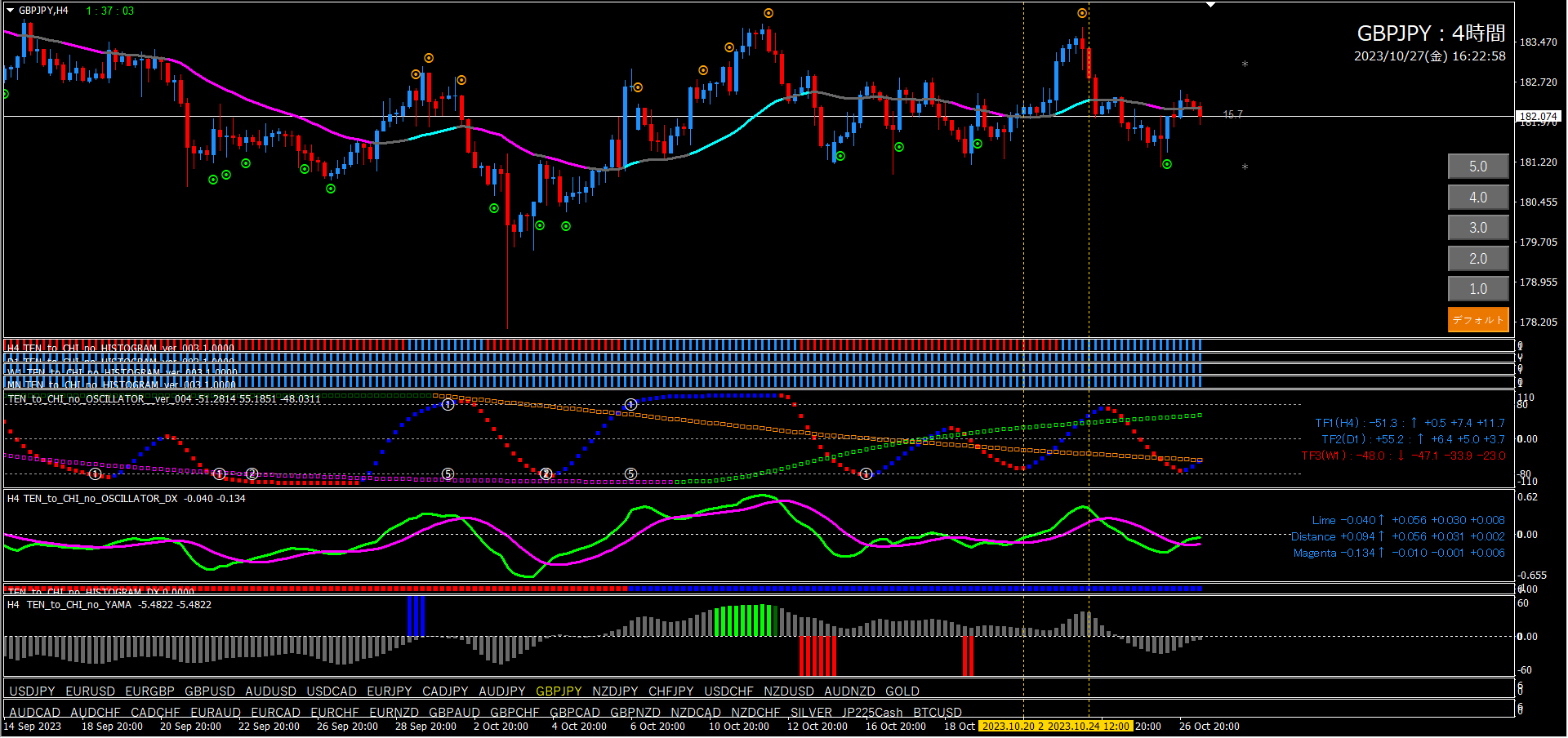Screen dimensions: 1568x738
Task: Select the EURNZD symbol
Action: tap(394, 713)
